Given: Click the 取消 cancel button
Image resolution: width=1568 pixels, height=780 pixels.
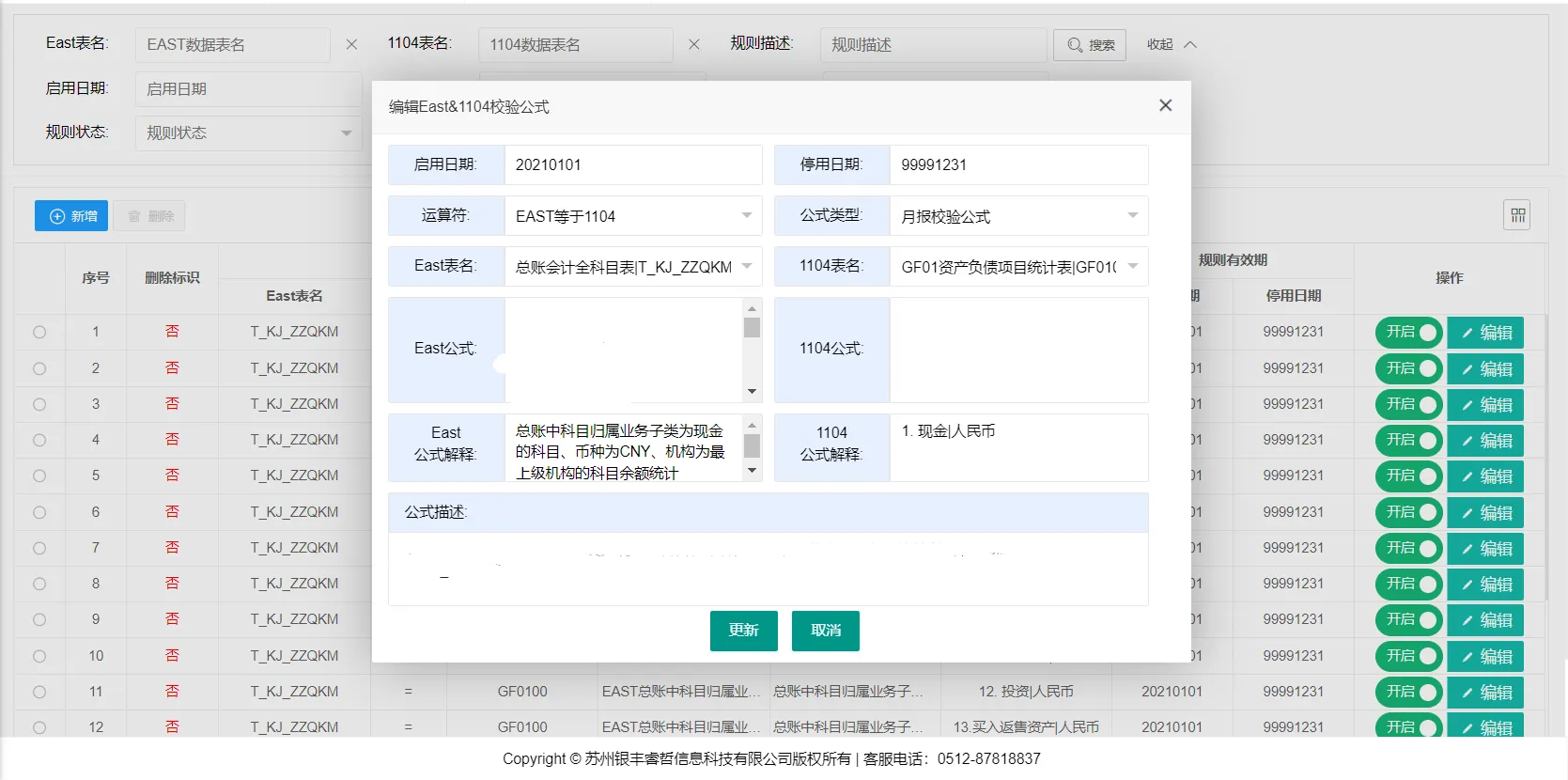Looking at the screenshot, I should click(825, 631).
